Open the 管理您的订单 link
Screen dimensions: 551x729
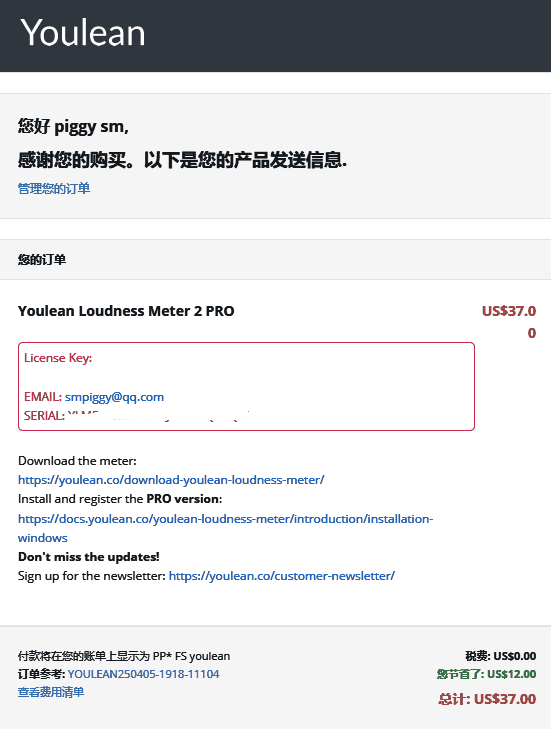[54, 188]
